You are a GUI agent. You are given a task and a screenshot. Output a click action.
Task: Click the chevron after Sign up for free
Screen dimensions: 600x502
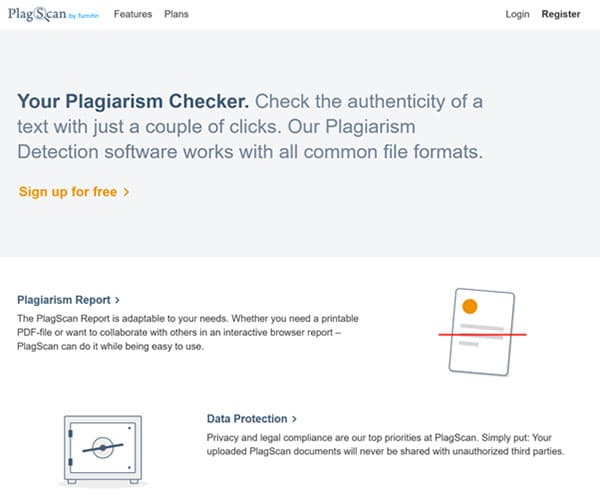(126, 192)
